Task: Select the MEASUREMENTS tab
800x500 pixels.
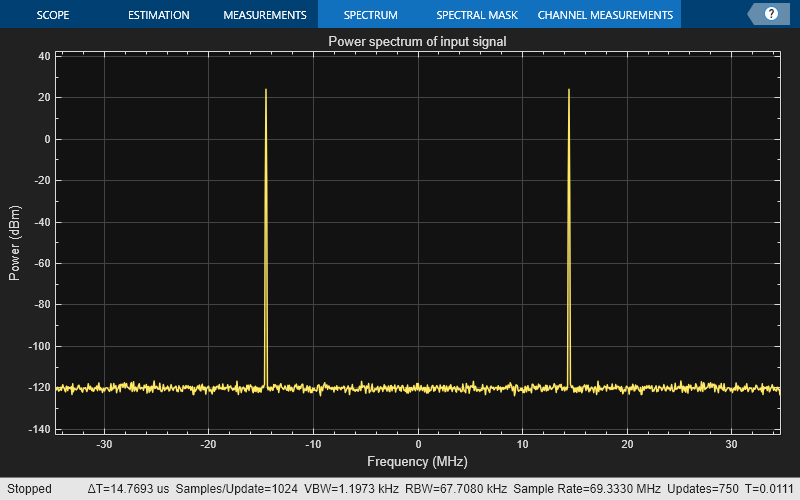Action: [x=264, y=15]
